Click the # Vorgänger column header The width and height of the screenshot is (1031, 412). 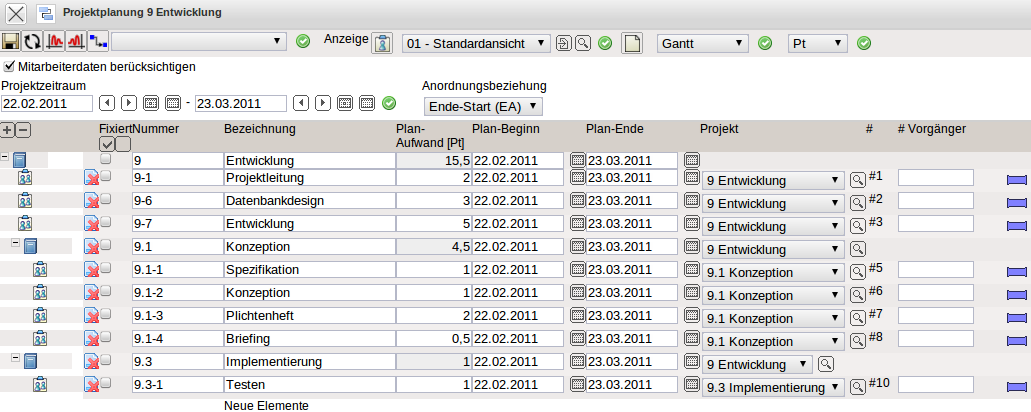[x=932, y=129]
